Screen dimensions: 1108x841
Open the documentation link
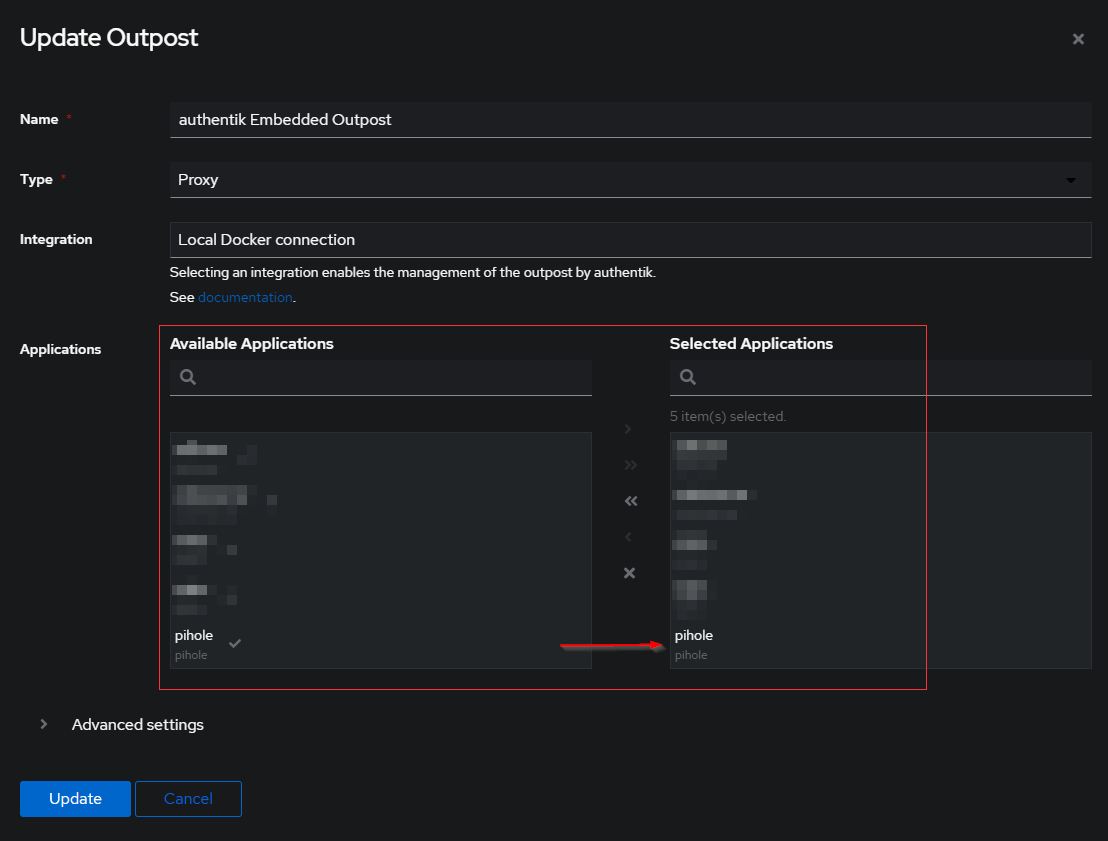(x=245, y=298)
